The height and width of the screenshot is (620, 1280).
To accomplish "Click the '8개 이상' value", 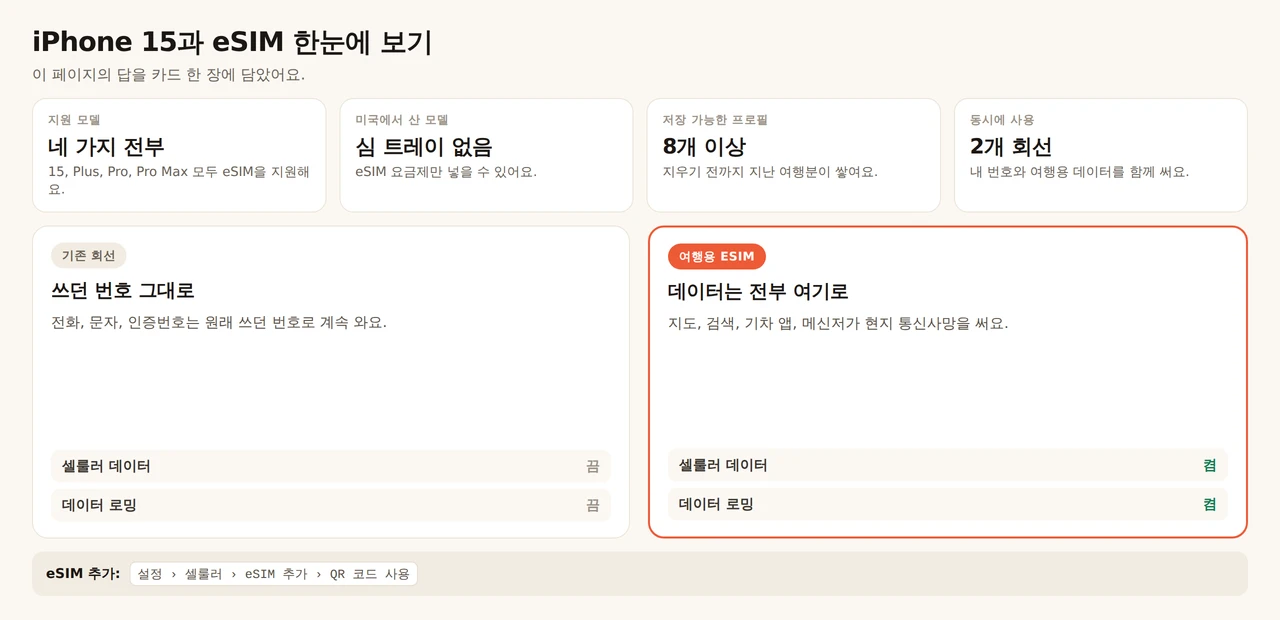I will point(704,147).
